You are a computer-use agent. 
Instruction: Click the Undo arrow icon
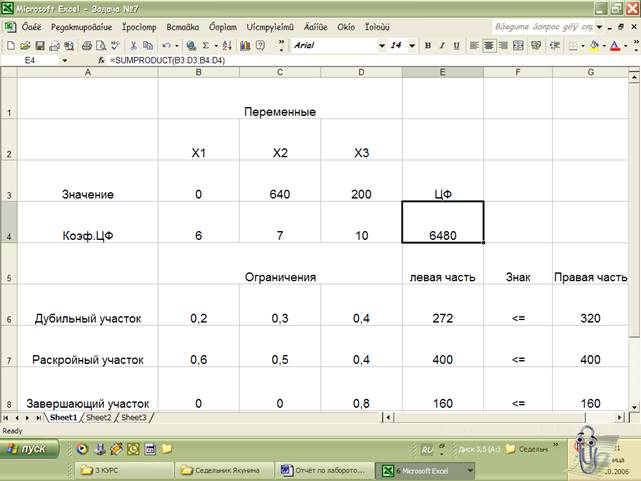click(165, 45)
